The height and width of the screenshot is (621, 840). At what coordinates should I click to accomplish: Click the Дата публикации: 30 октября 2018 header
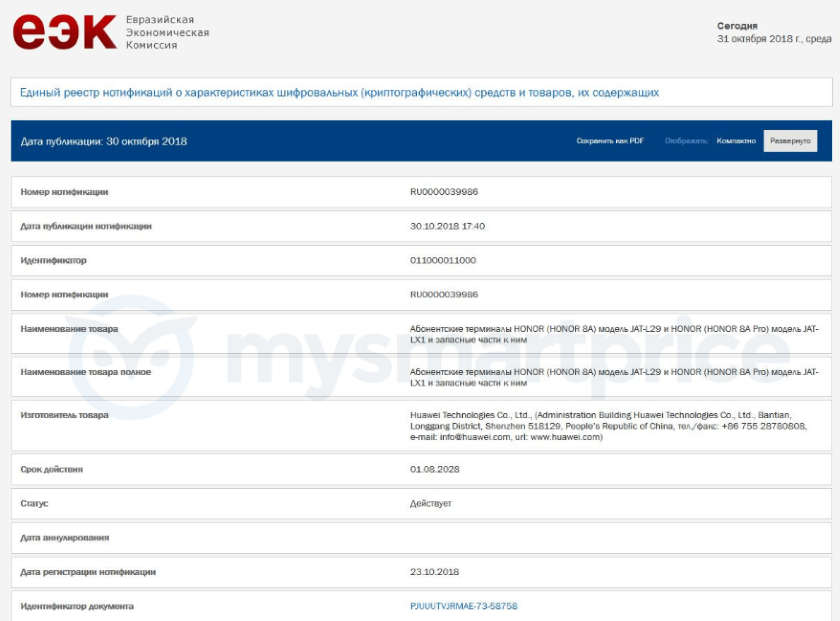click(x=103, y=141)
